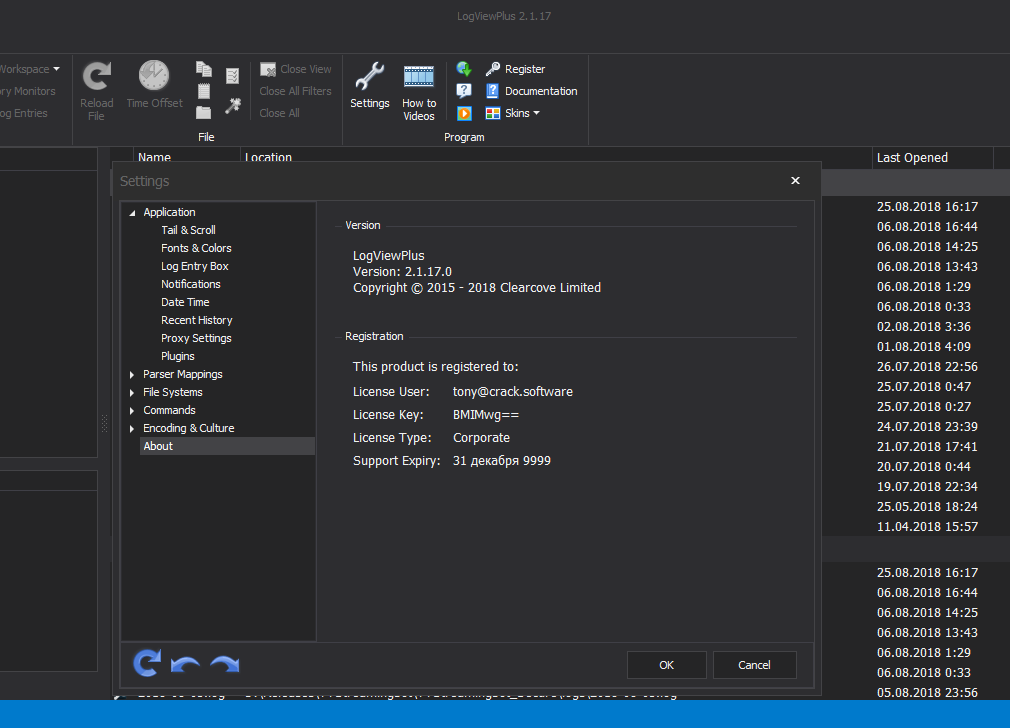The image size is (1010, 728).
Task: Select Tail & Scroll settings
Action: (x=188, y=230)
